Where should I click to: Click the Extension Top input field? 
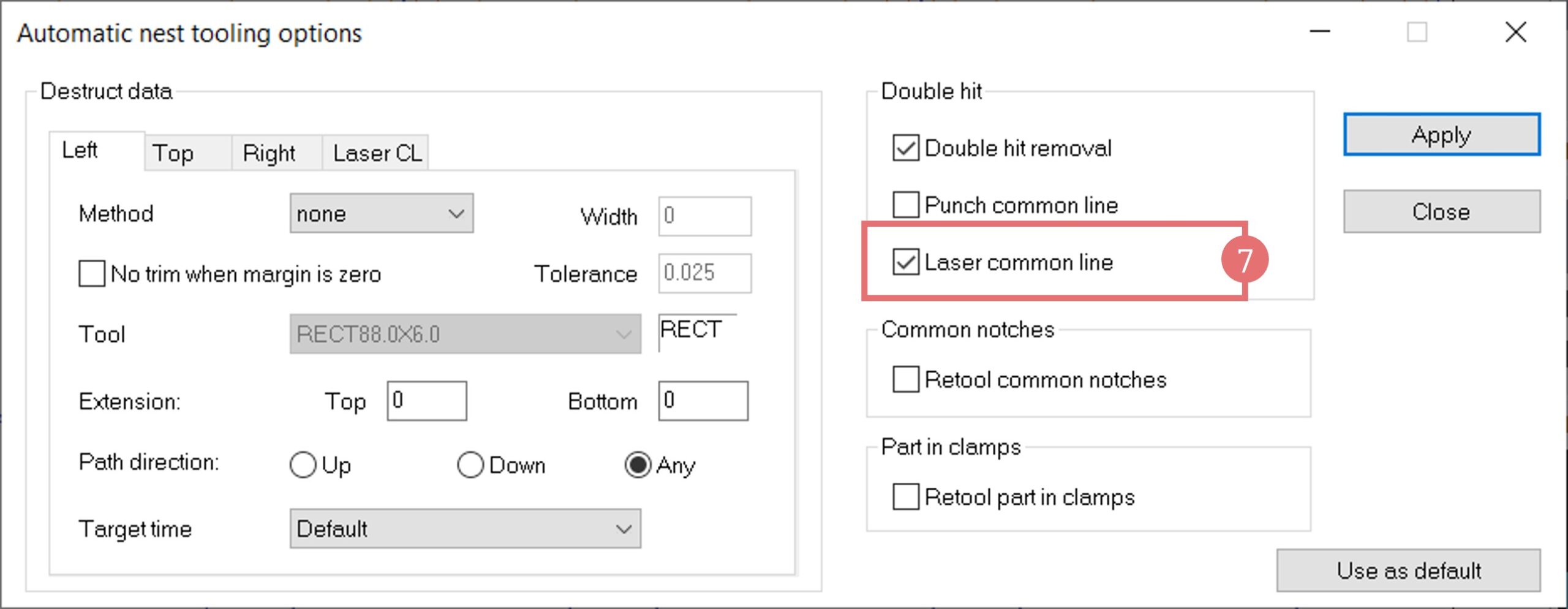427,401
